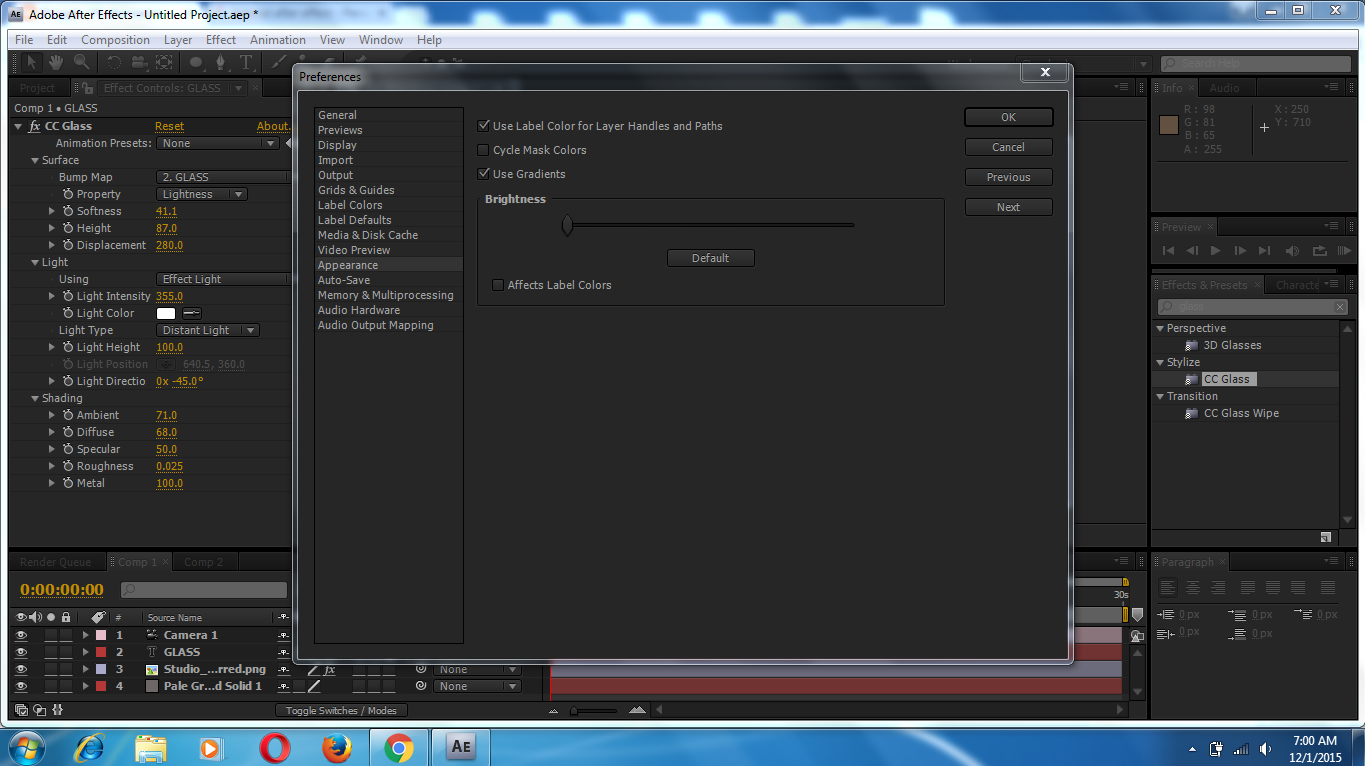The height and width of the screenshot is (766, 1365).
Task: Select the Hand tool
Action: coord(56,62)
